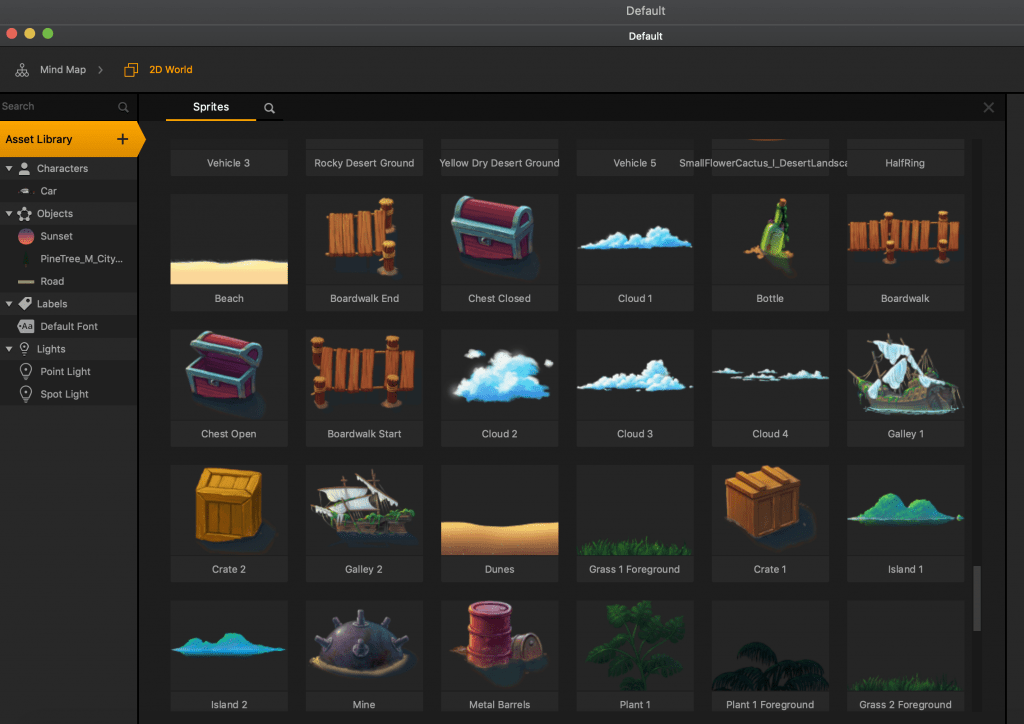Click the Sunset asset icon
Image resolution: width=1024 pixels, height=724 pixels.
[24, 236]
